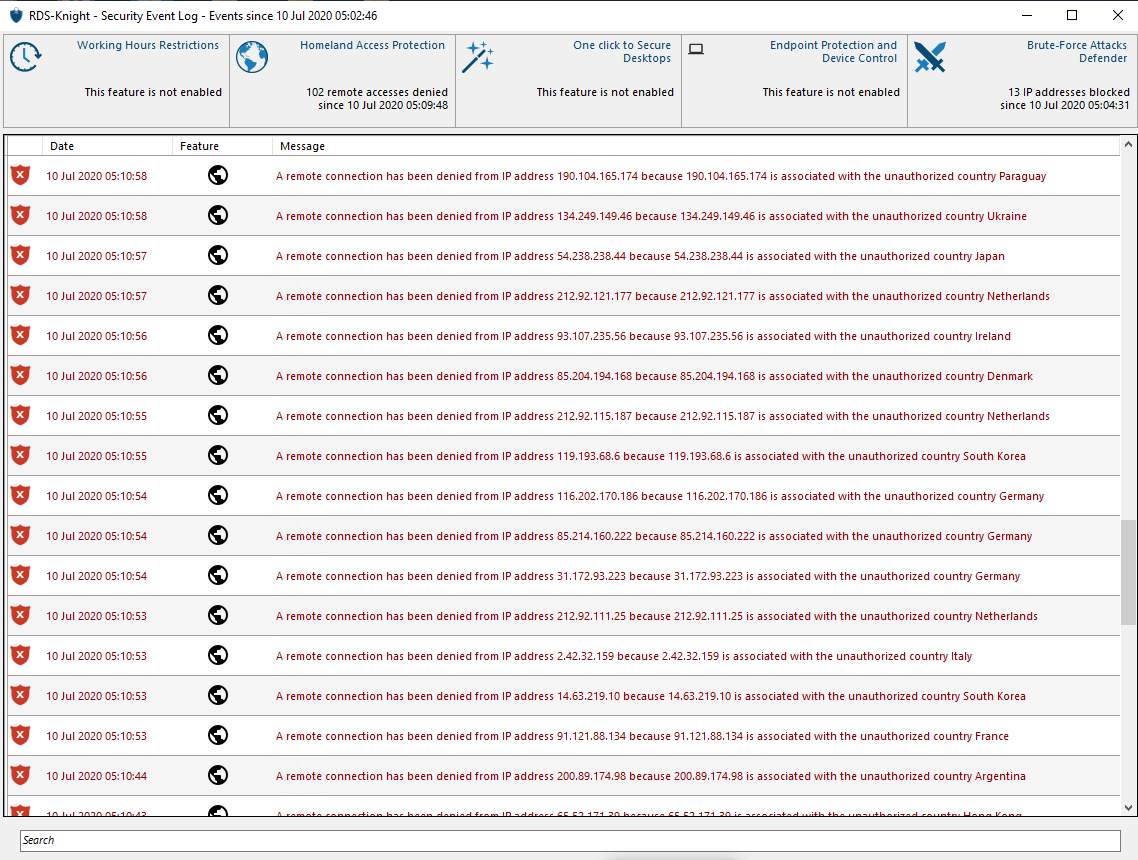
Task: Click the globe feature icon on the Ukraine row
Action: (218, 215)
